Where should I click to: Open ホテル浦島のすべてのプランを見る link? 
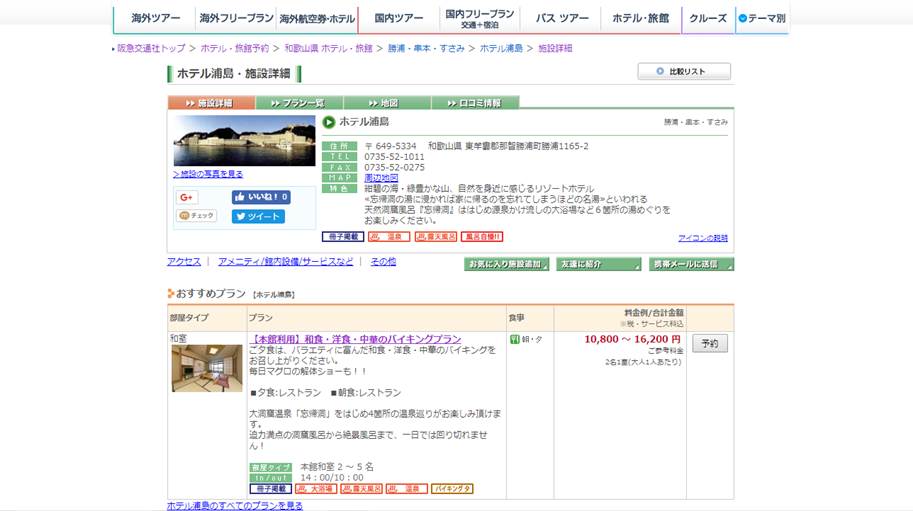235,506
